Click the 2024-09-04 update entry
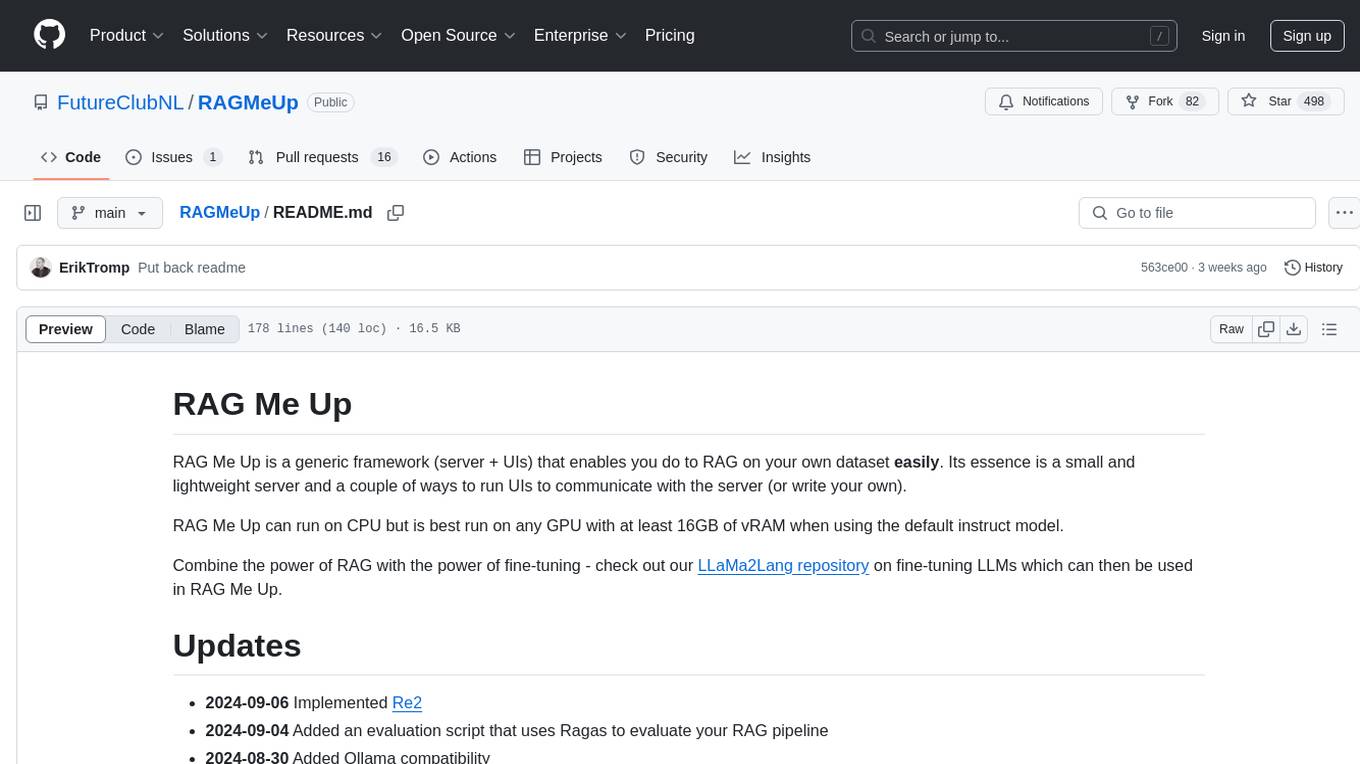Image resolution: width=1360 pixels, height=764 pixels. (x=517, y=730)
